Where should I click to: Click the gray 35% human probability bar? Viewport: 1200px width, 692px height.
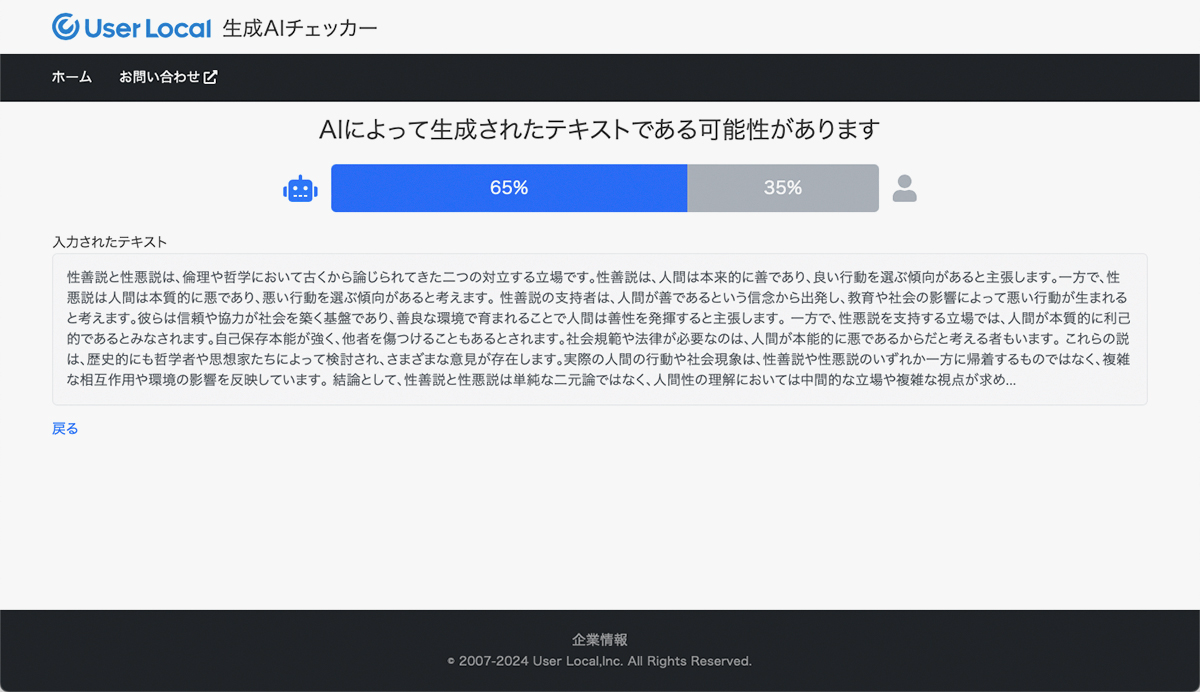coord(783,188)
